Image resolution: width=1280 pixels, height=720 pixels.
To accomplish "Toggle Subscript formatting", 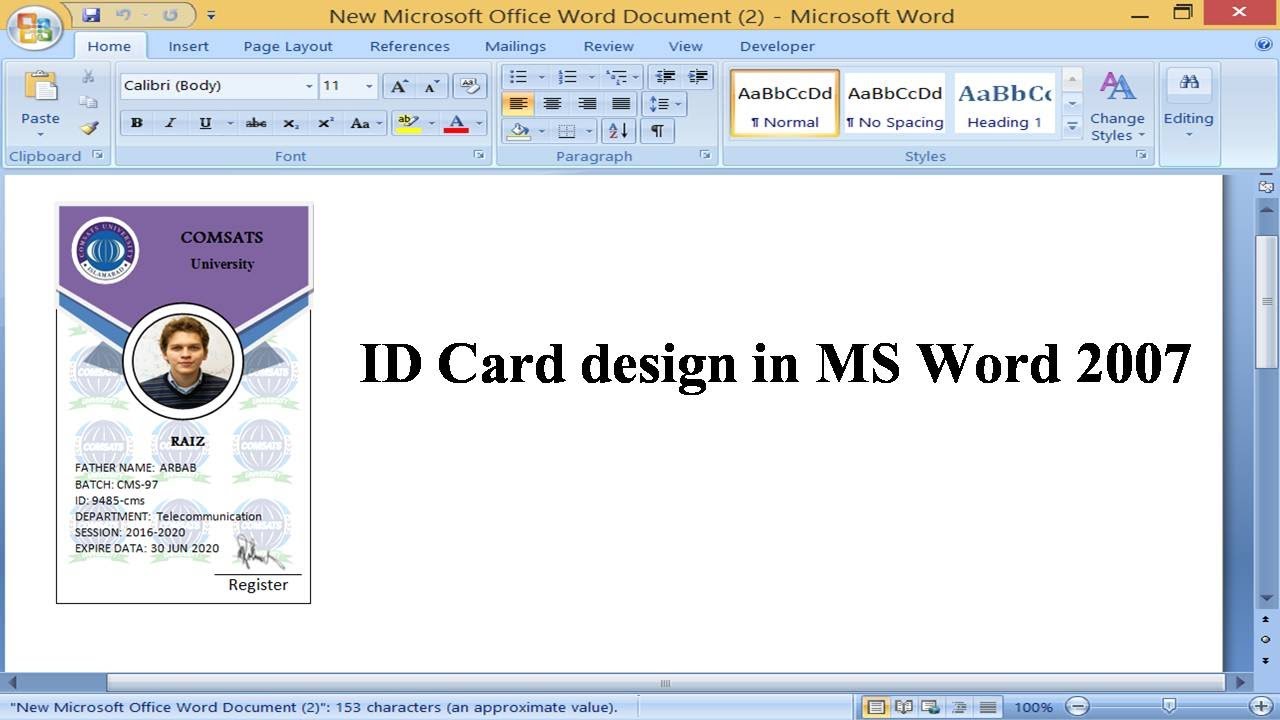I will click(291, 123).
